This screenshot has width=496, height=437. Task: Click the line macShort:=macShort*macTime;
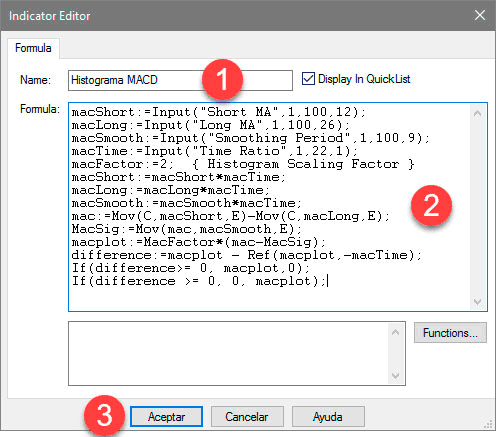pyautogui.click(x=179, y=177)
